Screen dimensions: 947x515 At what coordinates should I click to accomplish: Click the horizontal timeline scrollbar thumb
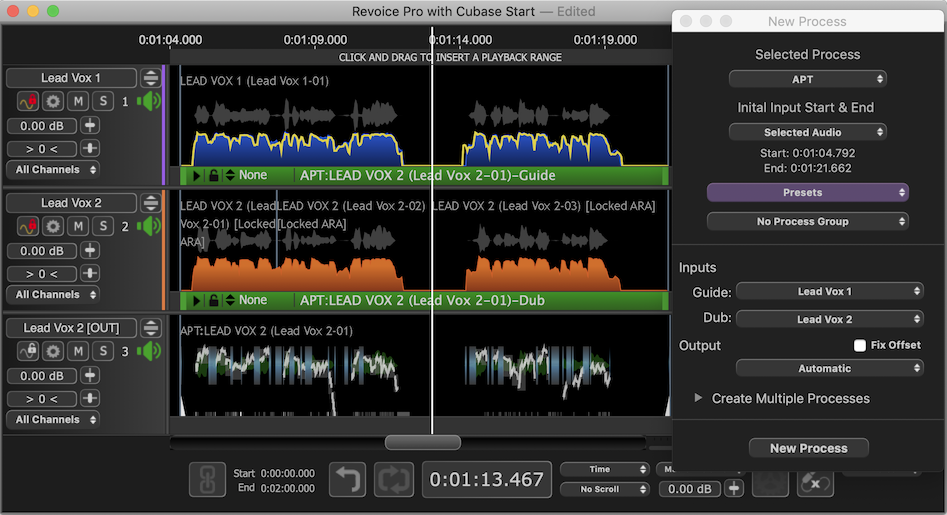tap(422, 442)
